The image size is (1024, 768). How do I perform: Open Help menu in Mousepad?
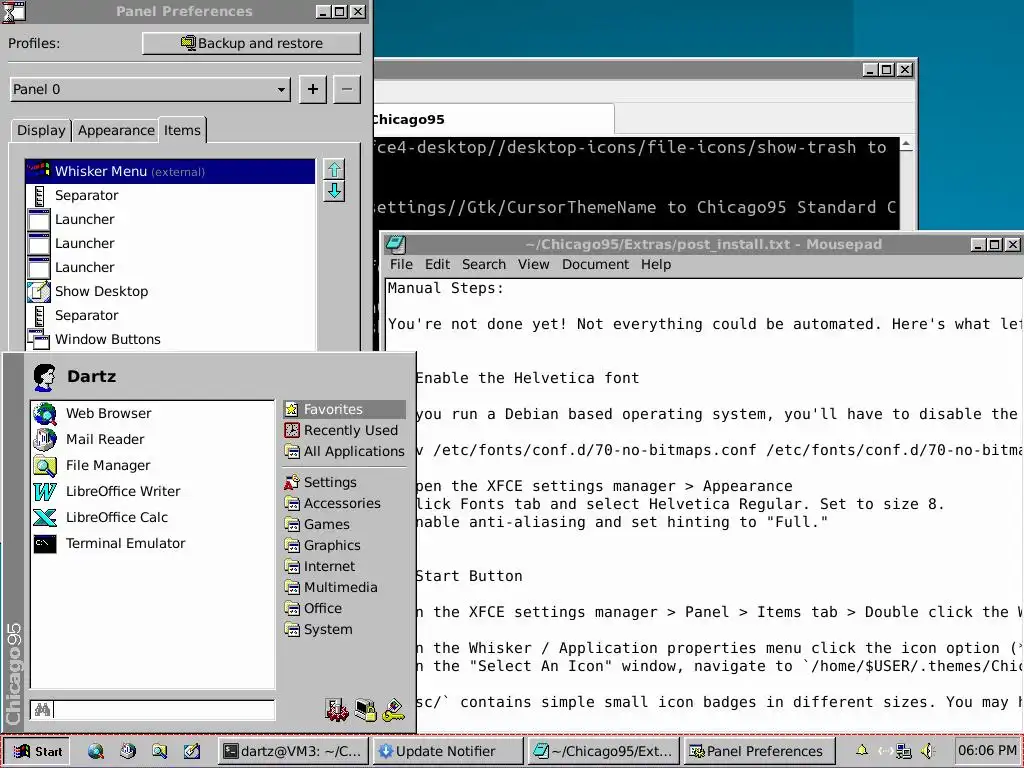[x=656, y=264]
